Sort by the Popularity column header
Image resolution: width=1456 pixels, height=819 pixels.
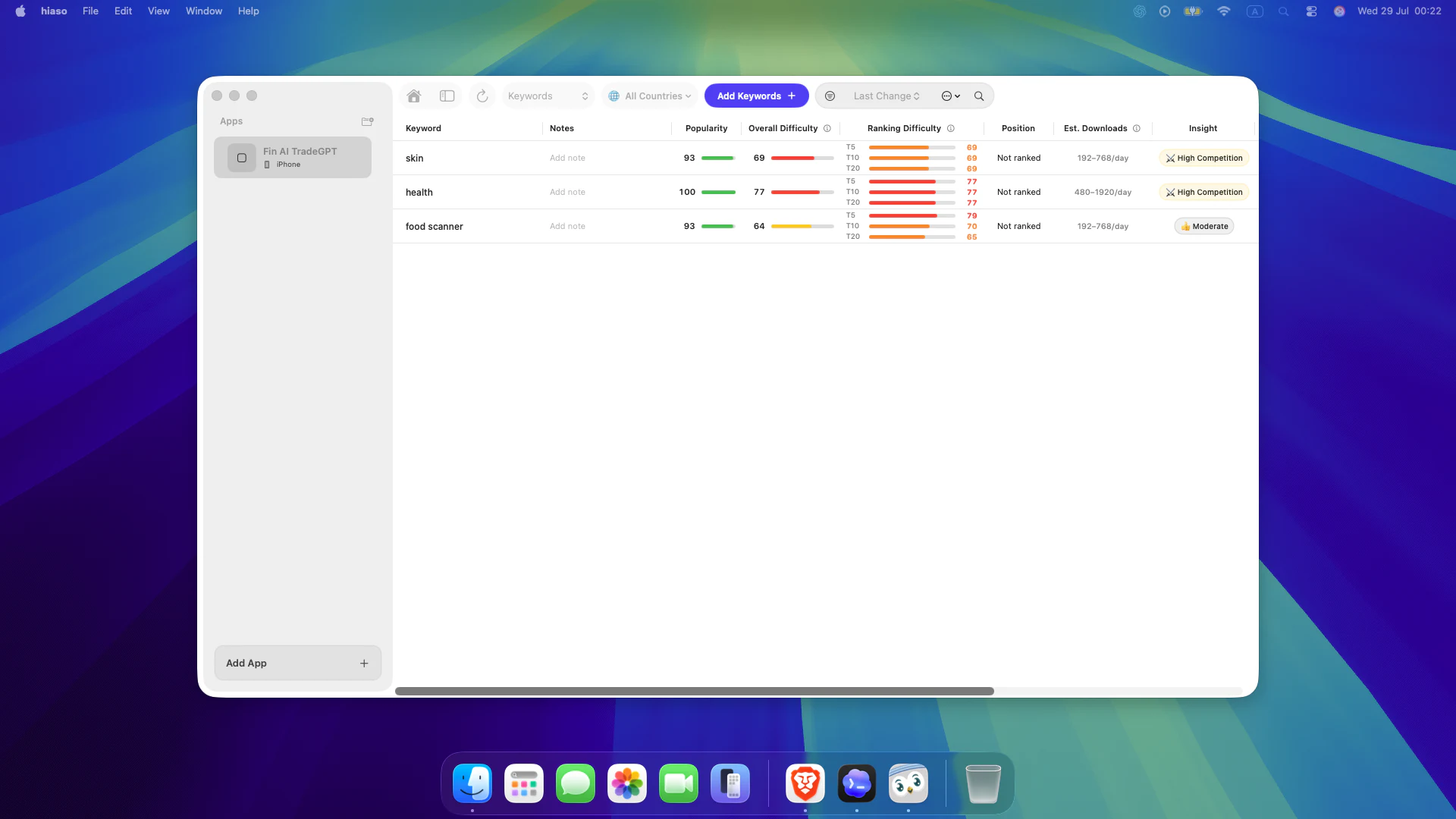(706, 128)
